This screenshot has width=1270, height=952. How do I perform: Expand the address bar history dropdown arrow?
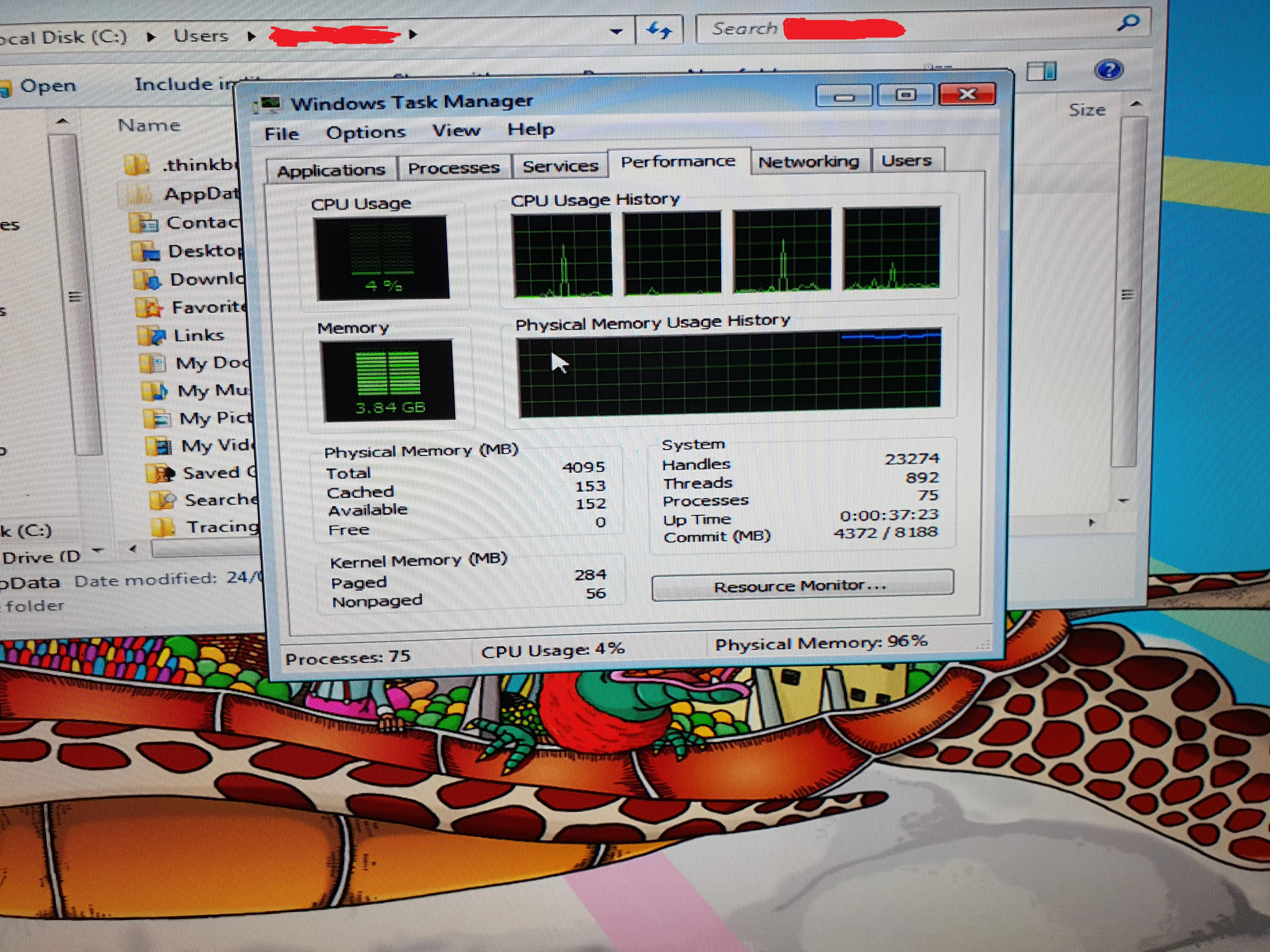pyautogui.click(x=616, y=31)
